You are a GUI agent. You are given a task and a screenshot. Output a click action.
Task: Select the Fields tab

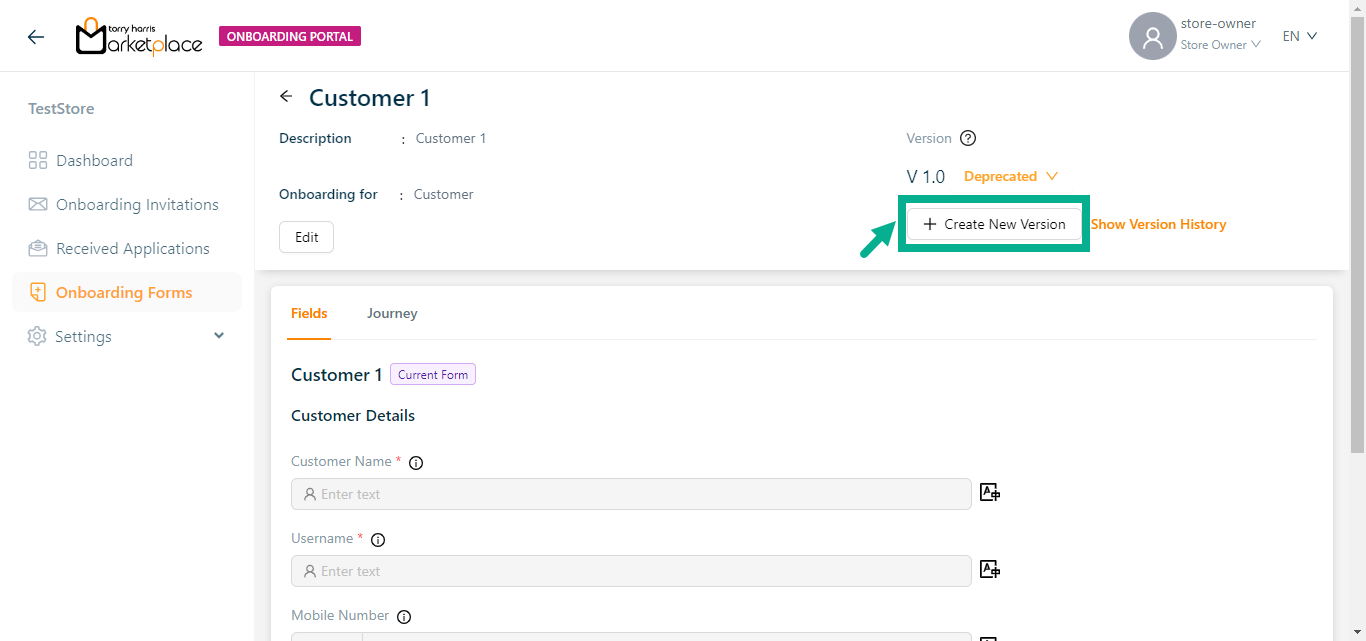(x=309, y=314)
